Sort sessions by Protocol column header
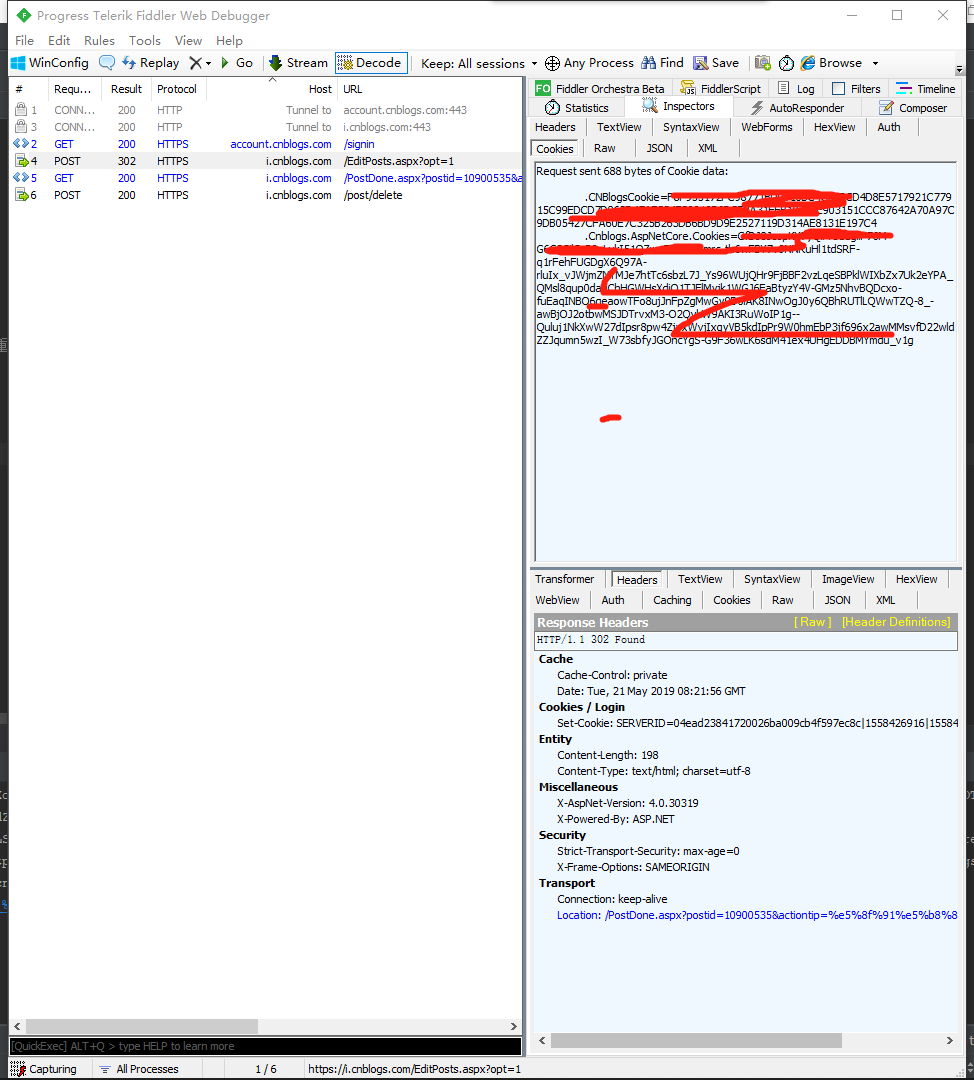The width and height of the screenshot is (974, 1080). pos(176,89)
